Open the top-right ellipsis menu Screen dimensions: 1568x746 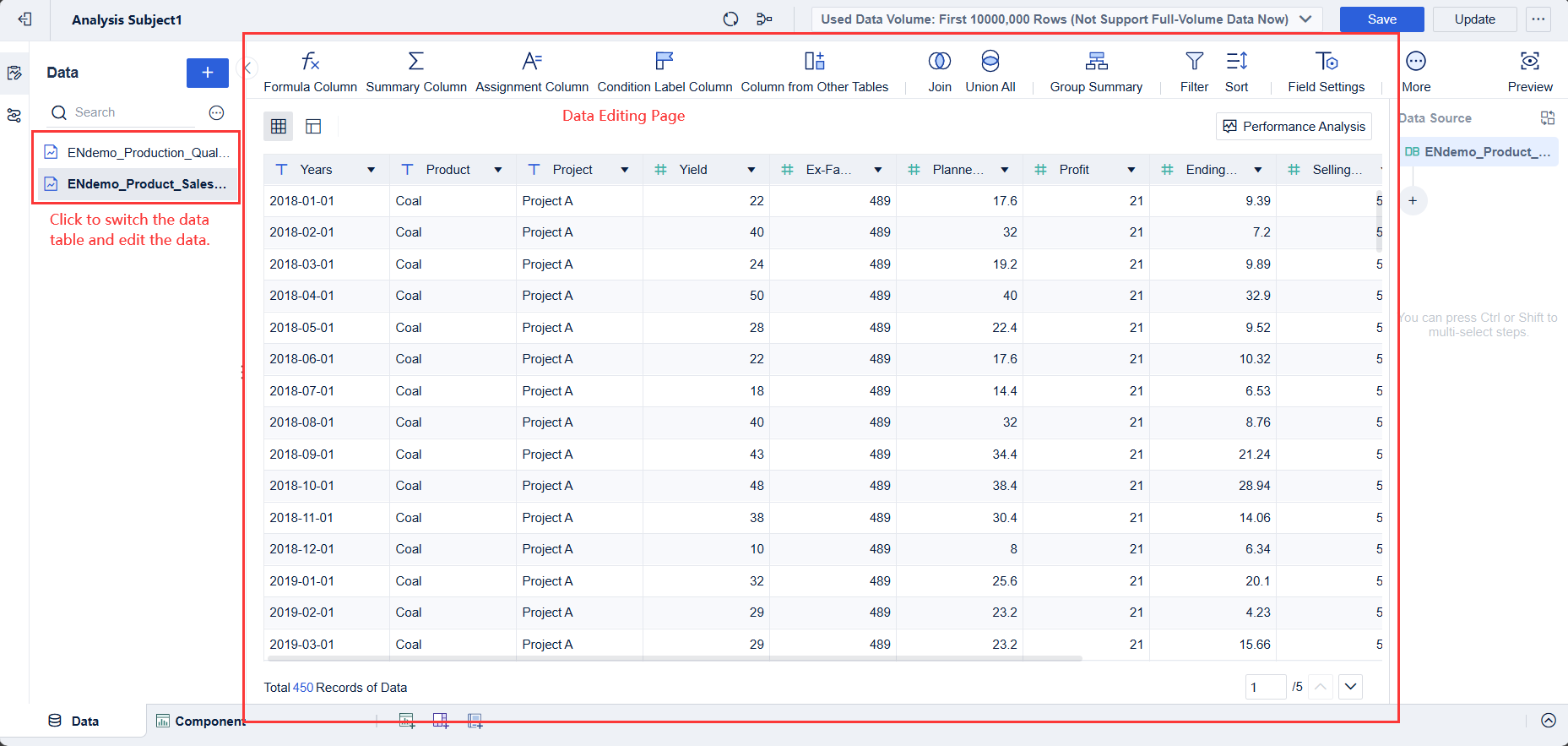click(x=1538, y=19)
